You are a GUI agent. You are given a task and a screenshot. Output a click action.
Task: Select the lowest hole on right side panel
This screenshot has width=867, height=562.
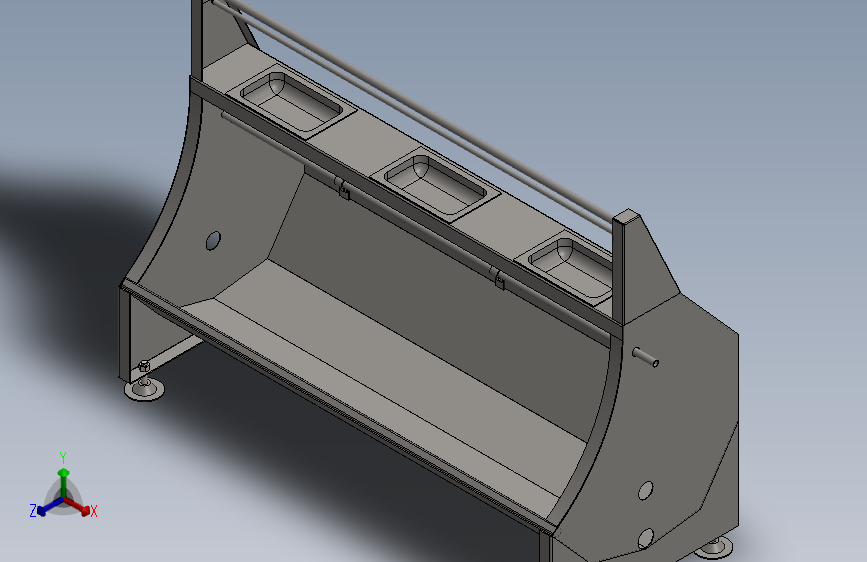(x=645, y=538)
